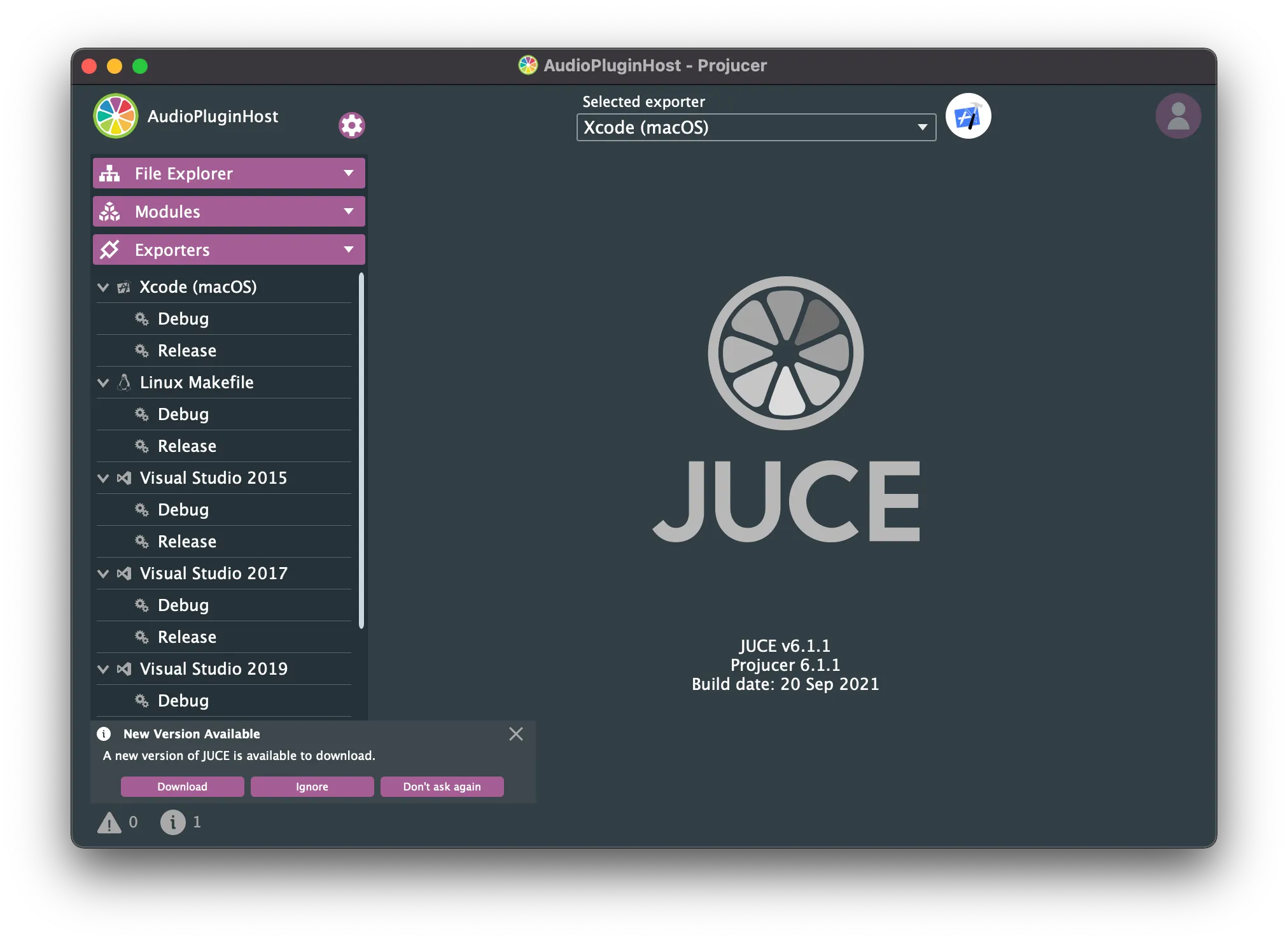Viewport: 1288px width, 942px height.
Task: Open the Modules panel header
Action: [228, 211]
